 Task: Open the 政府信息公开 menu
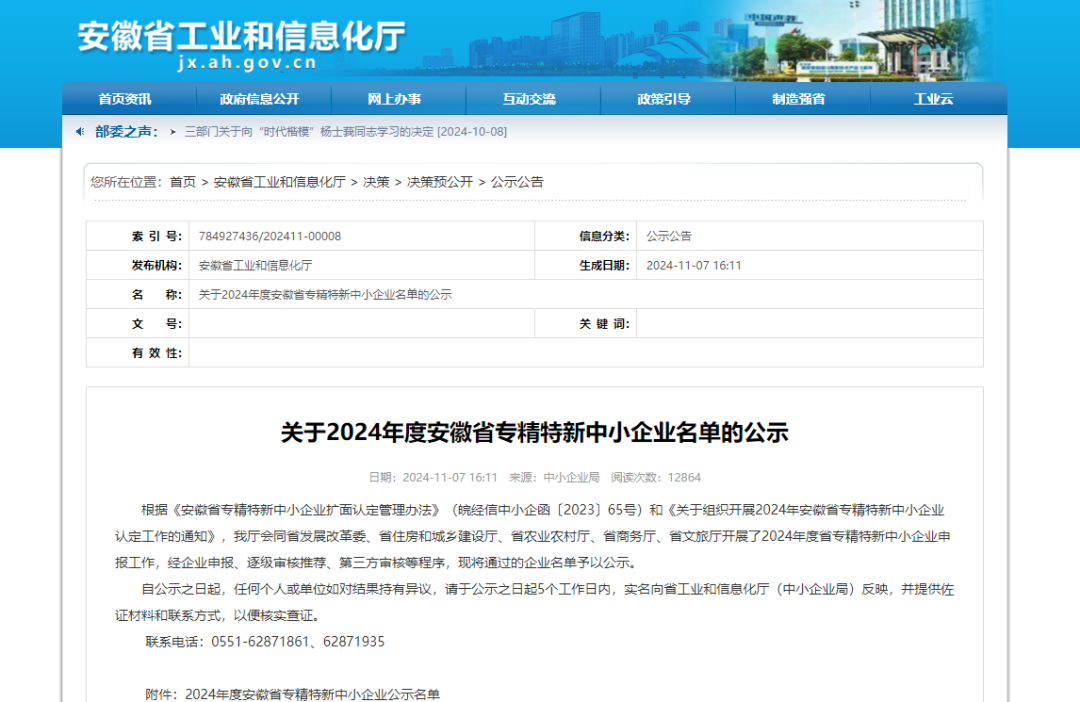tap(259, 99)
